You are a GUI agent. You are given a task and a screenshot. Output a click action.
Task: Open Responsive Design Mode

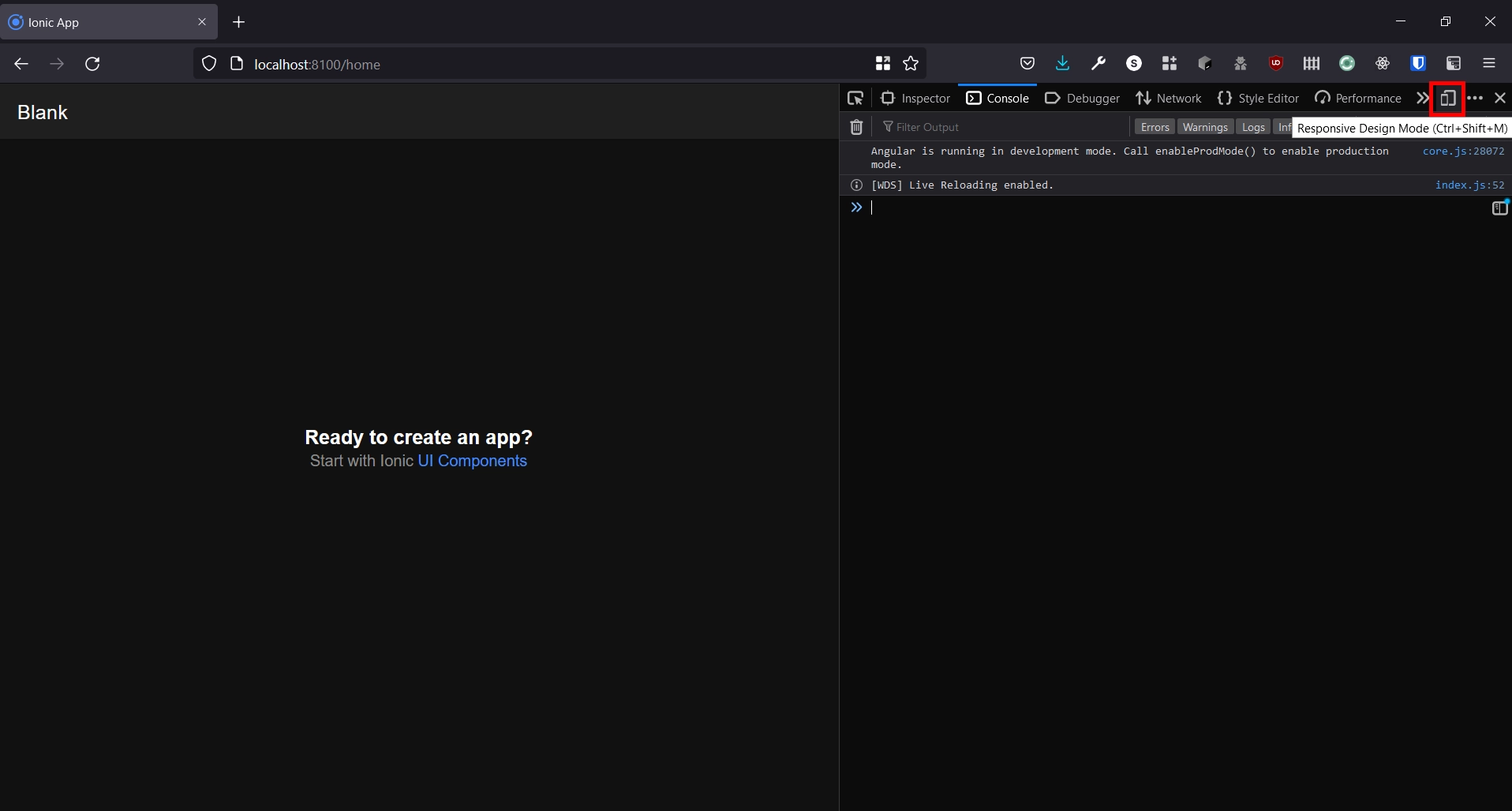pos(1447,98)
